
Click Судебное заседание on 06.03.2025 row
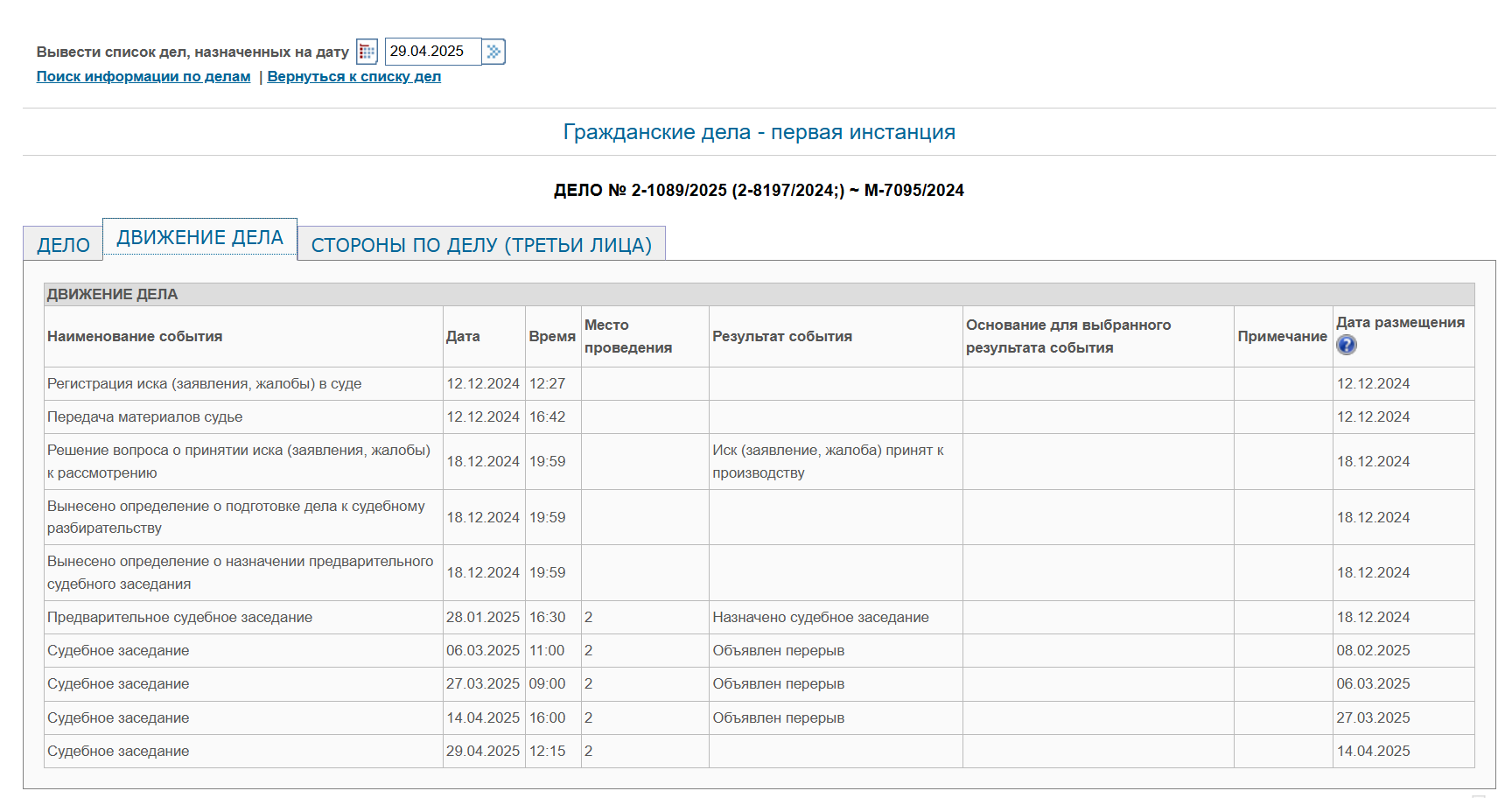point(118,651)
